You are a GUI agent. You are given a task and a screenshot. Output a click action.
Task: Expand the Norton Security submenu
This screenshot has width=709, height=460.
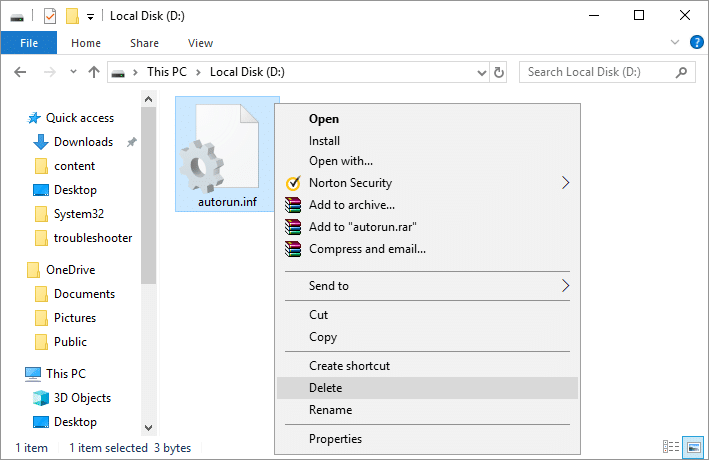(565, 183)
